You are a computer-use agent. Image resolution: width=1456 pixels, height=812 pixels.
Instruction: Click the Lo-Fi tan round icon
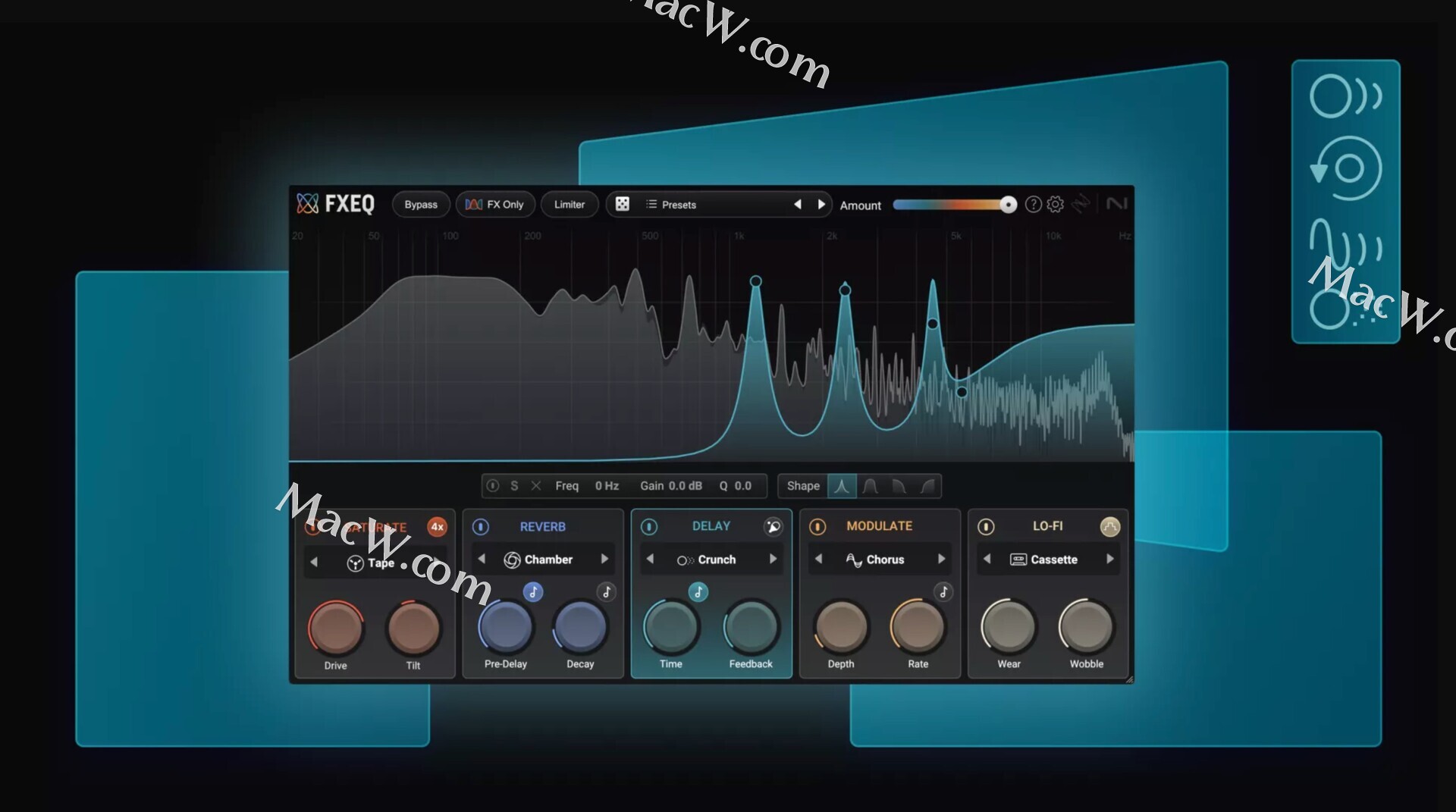click(x=1109, y=526)
